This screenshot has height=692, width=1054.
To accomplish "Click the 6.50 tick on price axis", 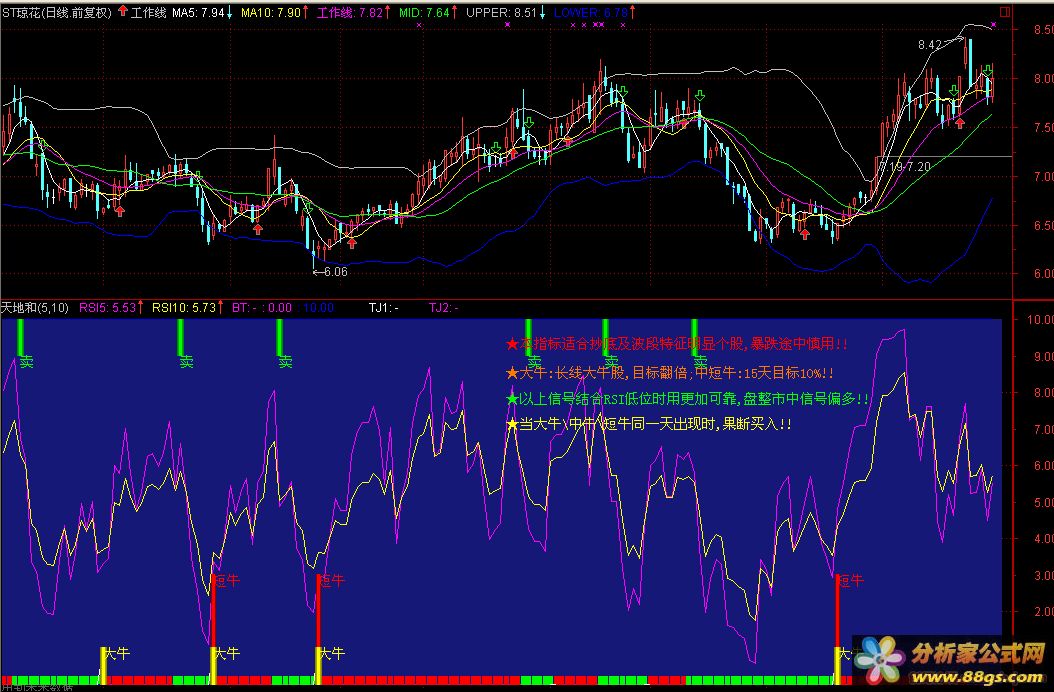I will pyautogui.click(x=1043, y=226).
